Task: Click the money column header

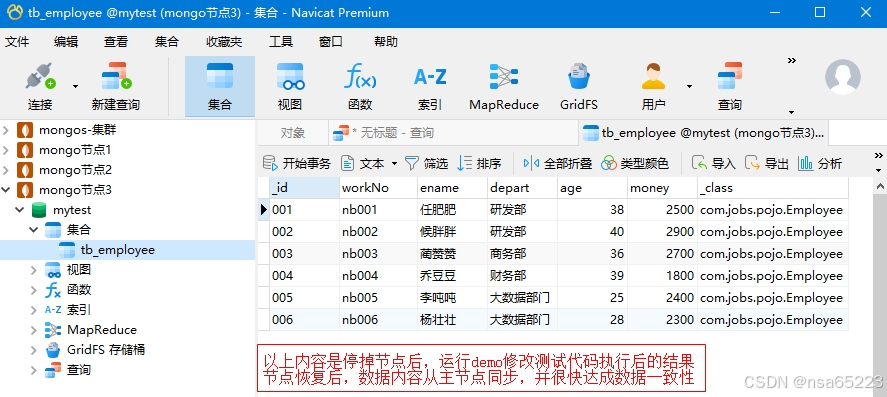Action: point(662,188)
